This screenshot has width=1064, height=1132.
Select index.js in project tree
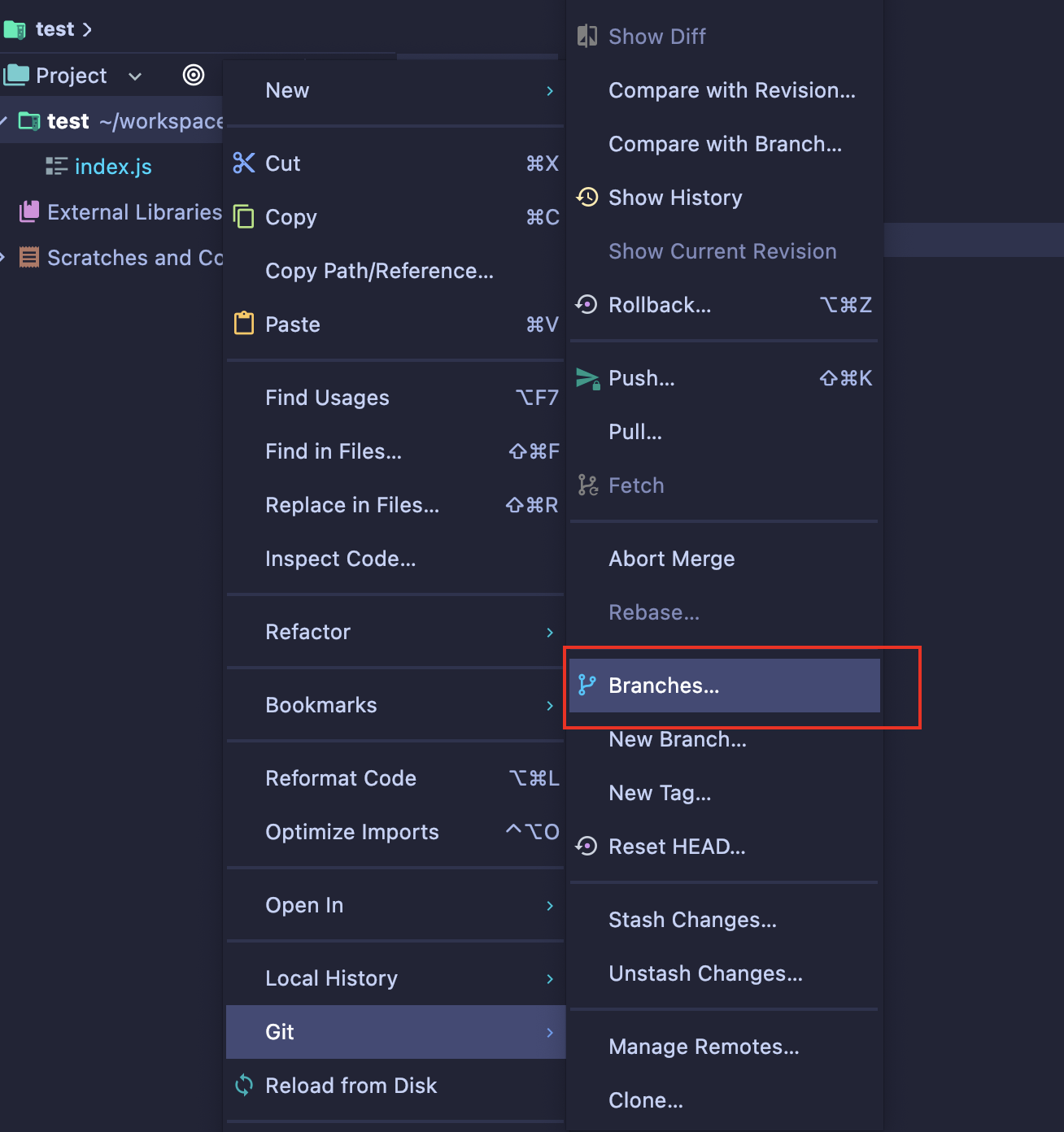pos(113,167)
